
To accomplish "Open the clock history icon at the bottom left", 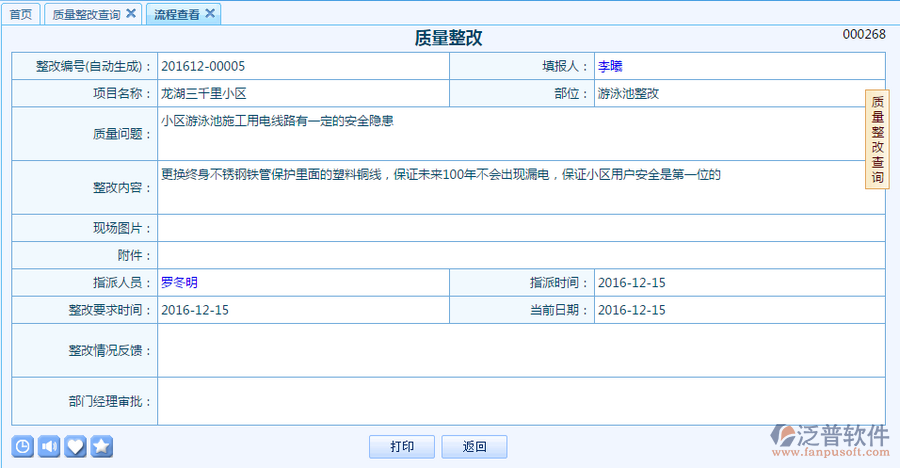I will pos(22,446).
